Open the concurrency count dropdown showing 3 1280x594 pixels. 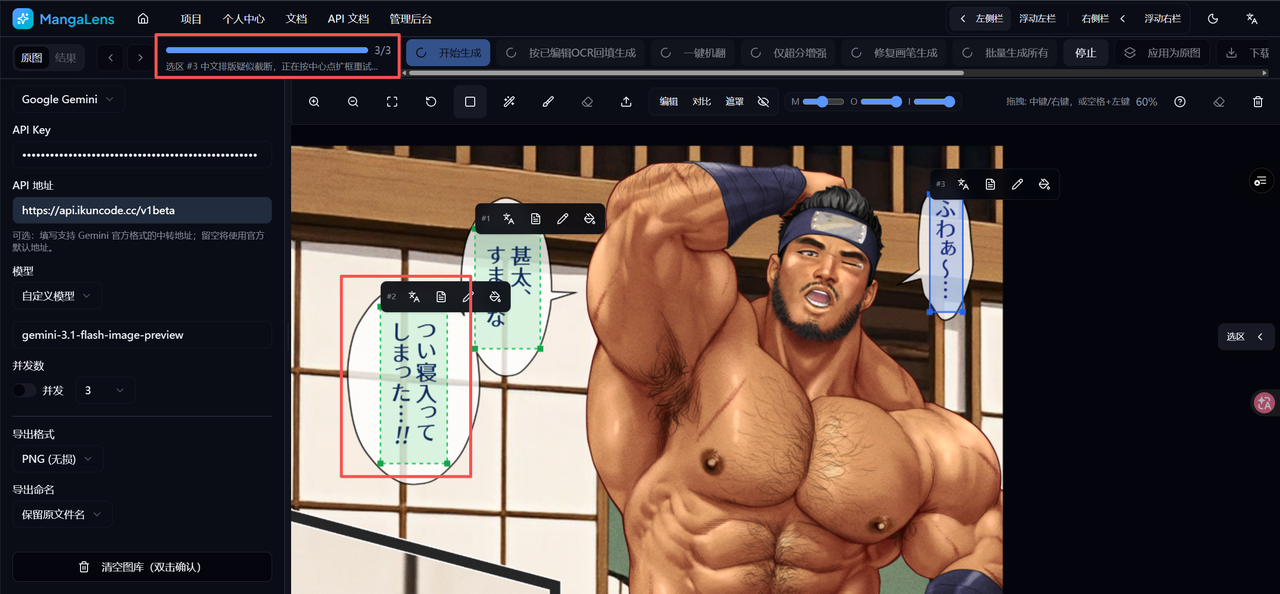[x=105, y=390]
